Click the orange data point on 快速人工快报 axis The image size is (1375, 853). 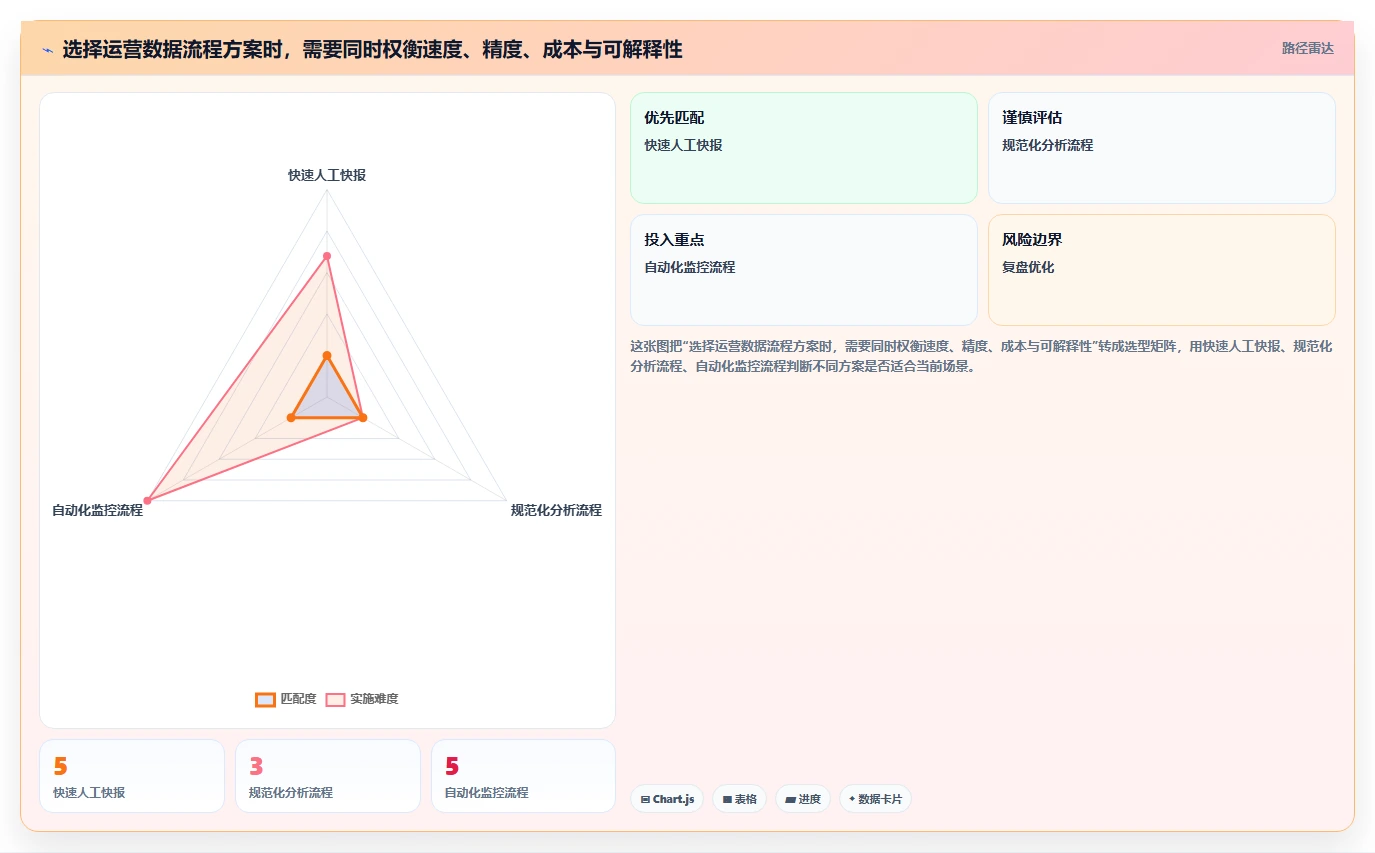click(x=327, y=355)
